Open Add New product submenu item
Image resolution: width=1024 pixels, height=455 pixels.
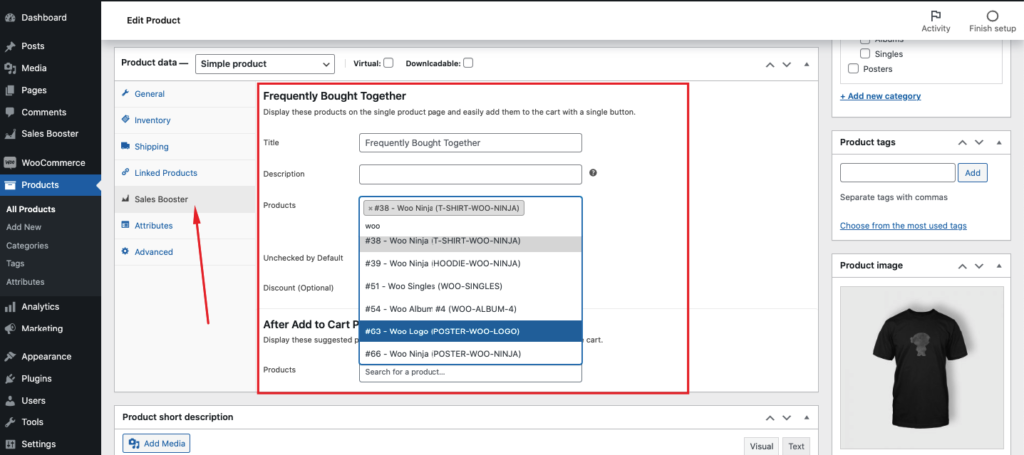point(24,227)
